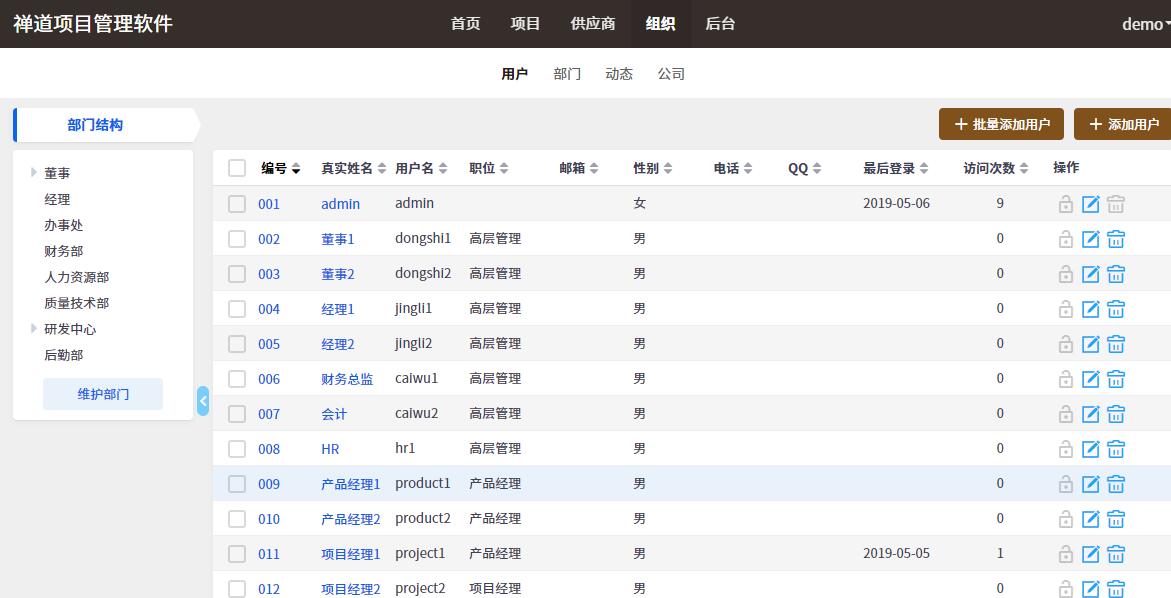This screenshot has height=598, width=1171.
Task: Edit user caiwu1 via the pencil icon
Action: pyautogui.click(x=1091, y=379)
